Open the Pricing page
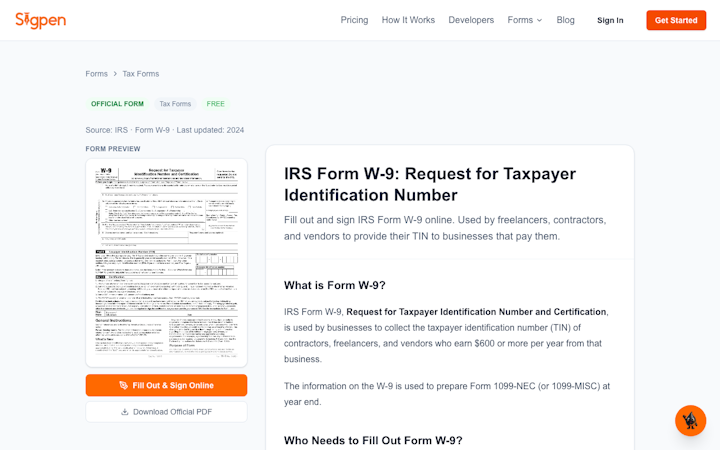 [x=354, y=20]
